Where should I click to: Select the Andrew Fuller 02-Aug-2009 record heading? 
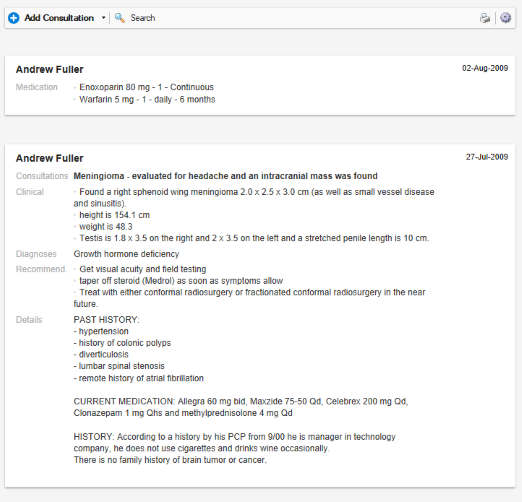click(x=50, y=69)
